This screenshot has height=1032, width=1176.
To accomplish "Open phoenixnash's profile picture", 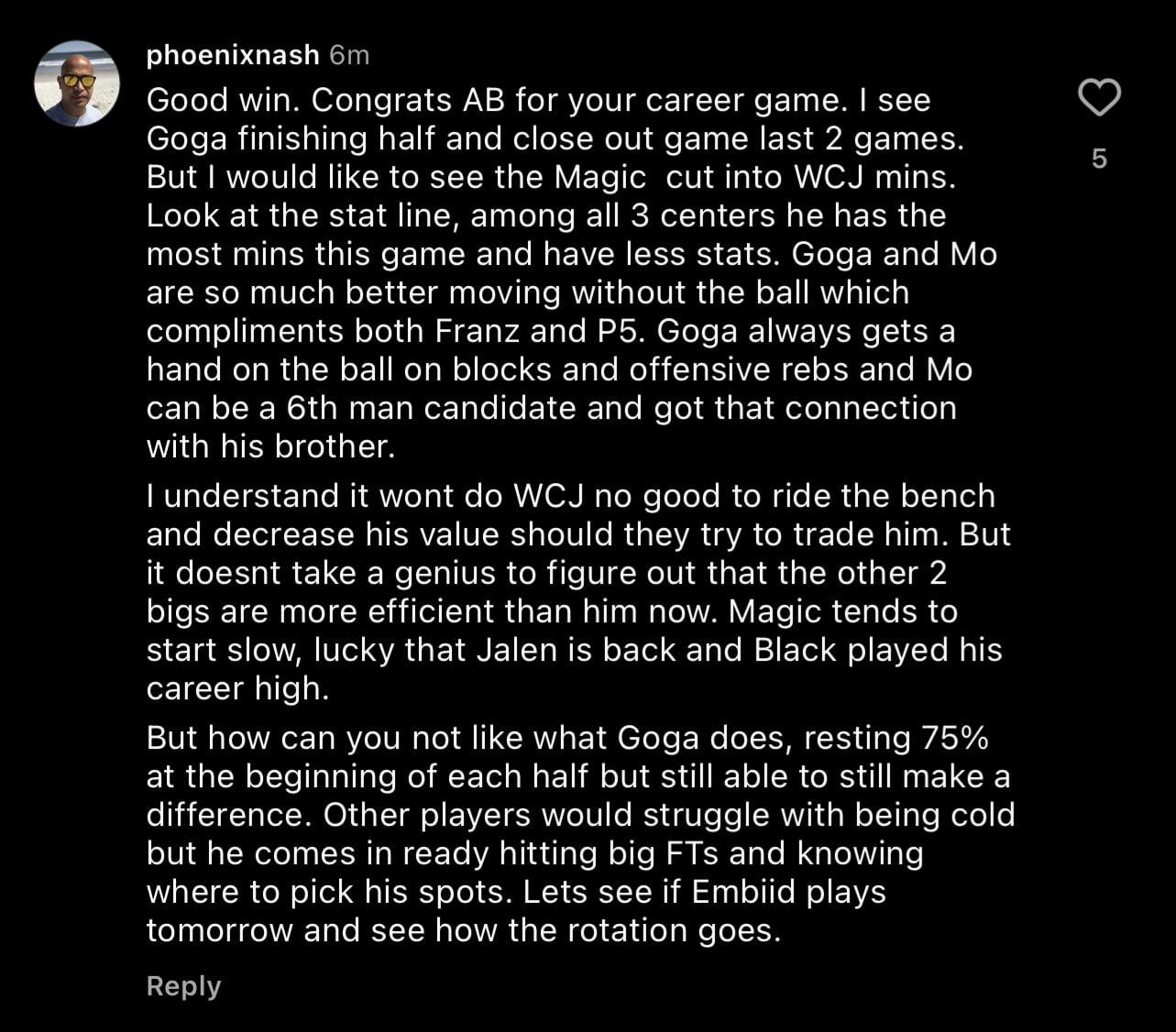I will (x=77, y=83).
